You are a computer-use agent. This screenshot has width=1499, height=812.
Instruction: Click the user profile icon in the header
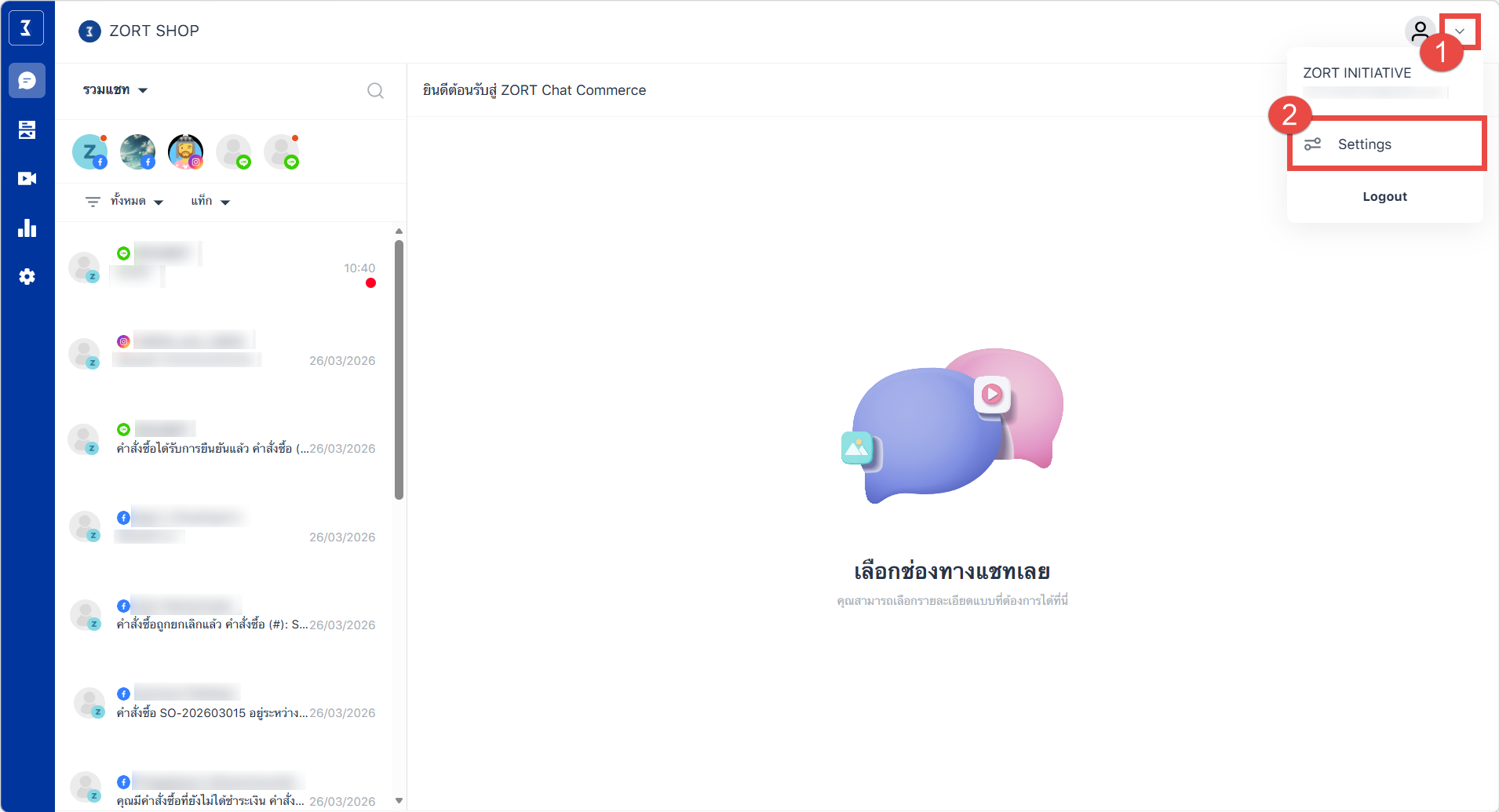[1419, 31]
